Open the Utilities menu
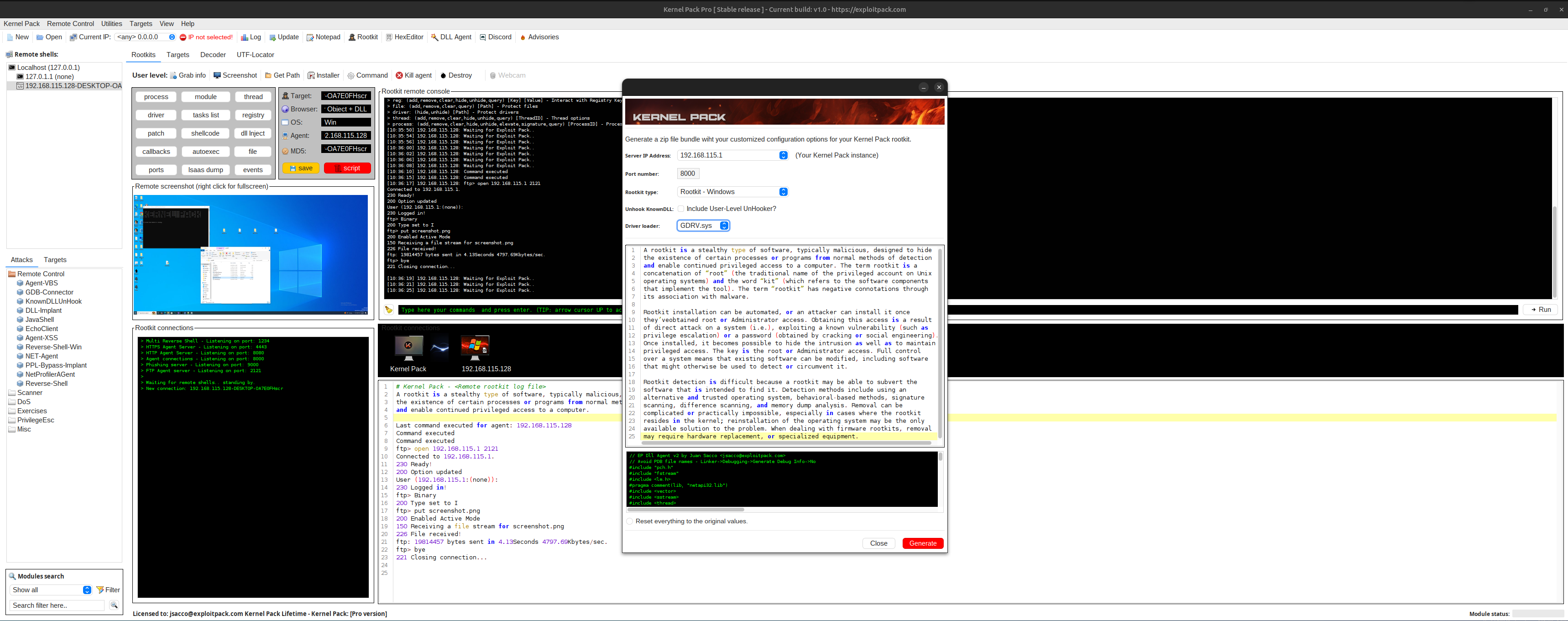The width and height of the screenshot is (1568, 621). (111, 24)
